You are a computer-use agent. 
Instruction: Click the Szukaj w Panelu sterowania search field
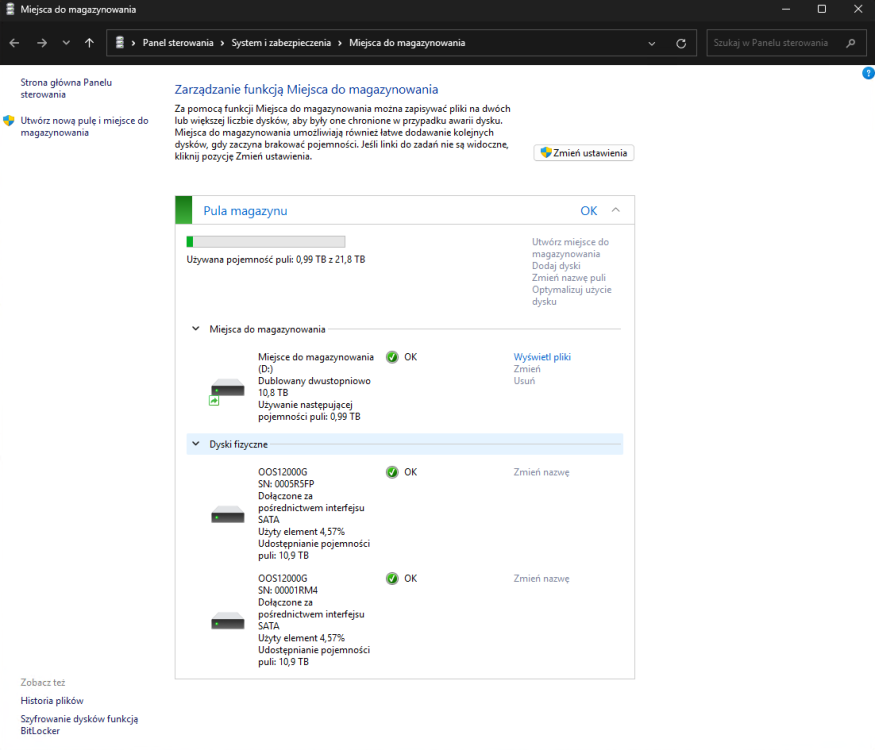pos(780,42)
